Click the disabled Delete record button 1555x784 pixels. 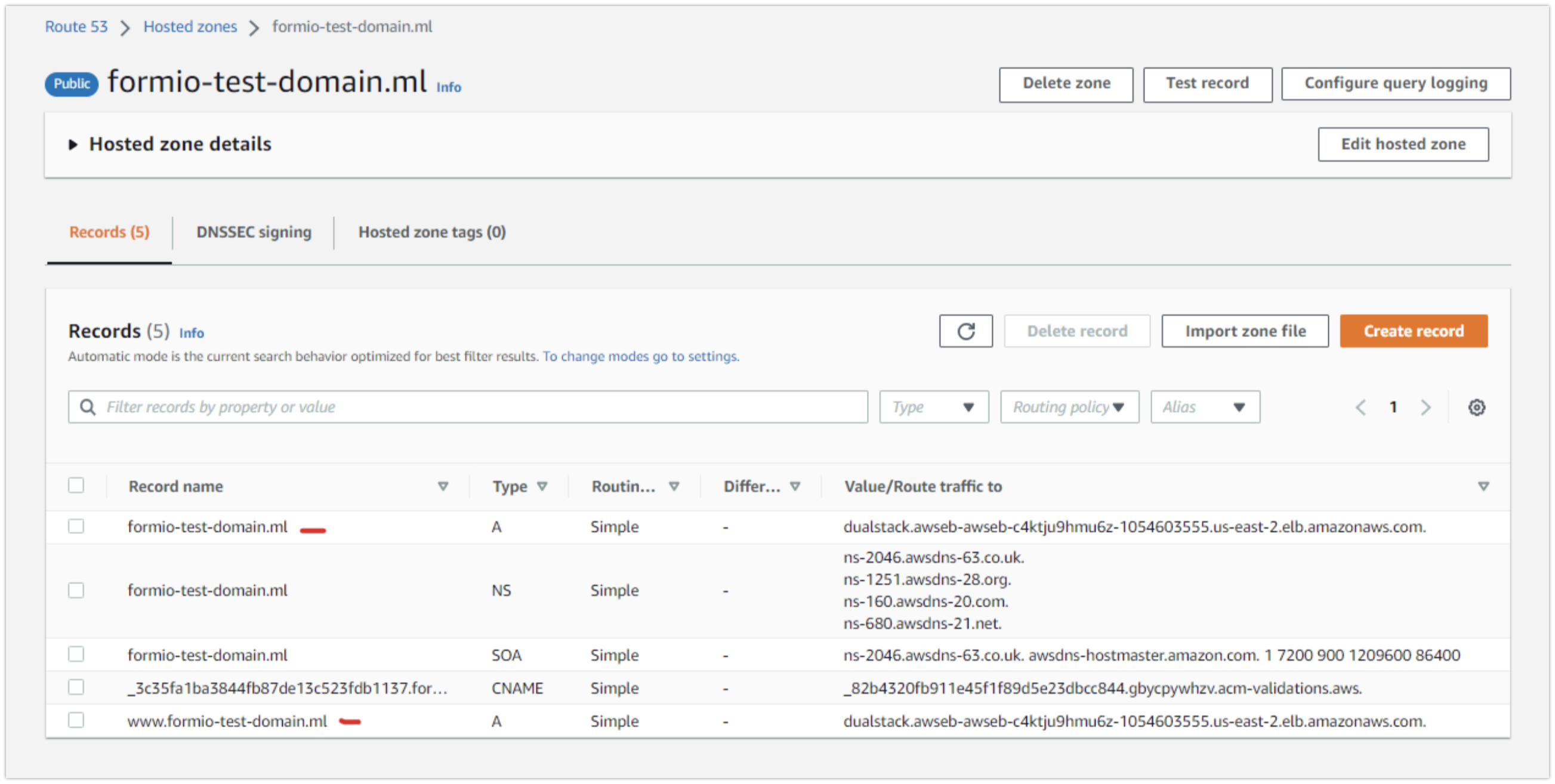tap(1077, 331)
